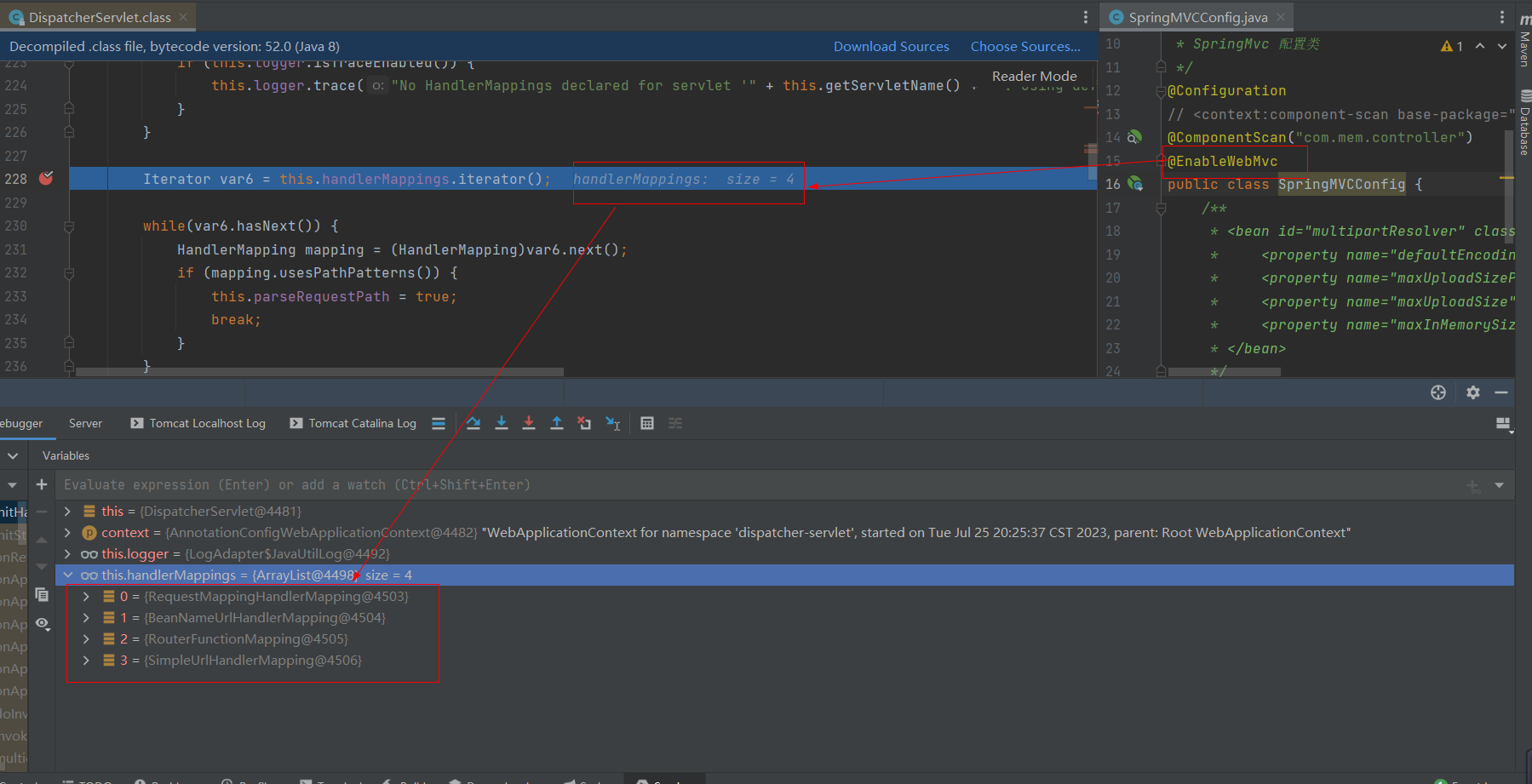This screenshot has width=1532, height=784.
Task: Expand the 'context' variable node
Action: click(67, 532)
